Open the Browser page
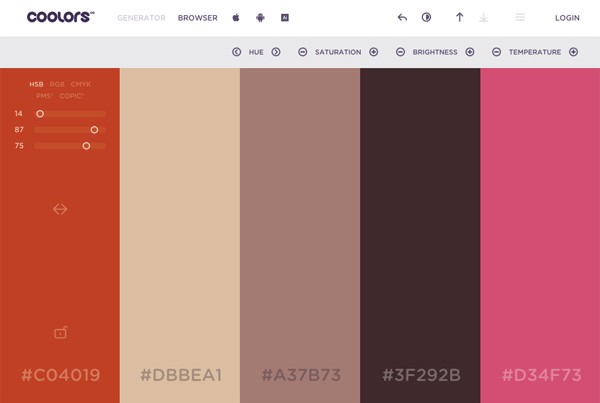The width and height of the screenshot is (600, 403). [x=197, y=18]
